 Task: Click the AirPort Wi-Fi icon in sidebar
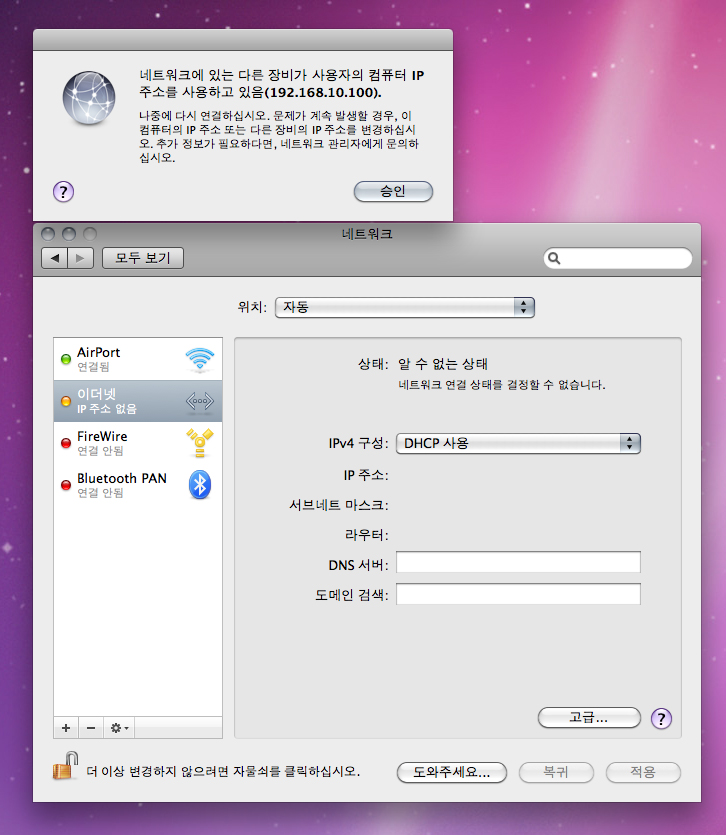click(200, 359)
